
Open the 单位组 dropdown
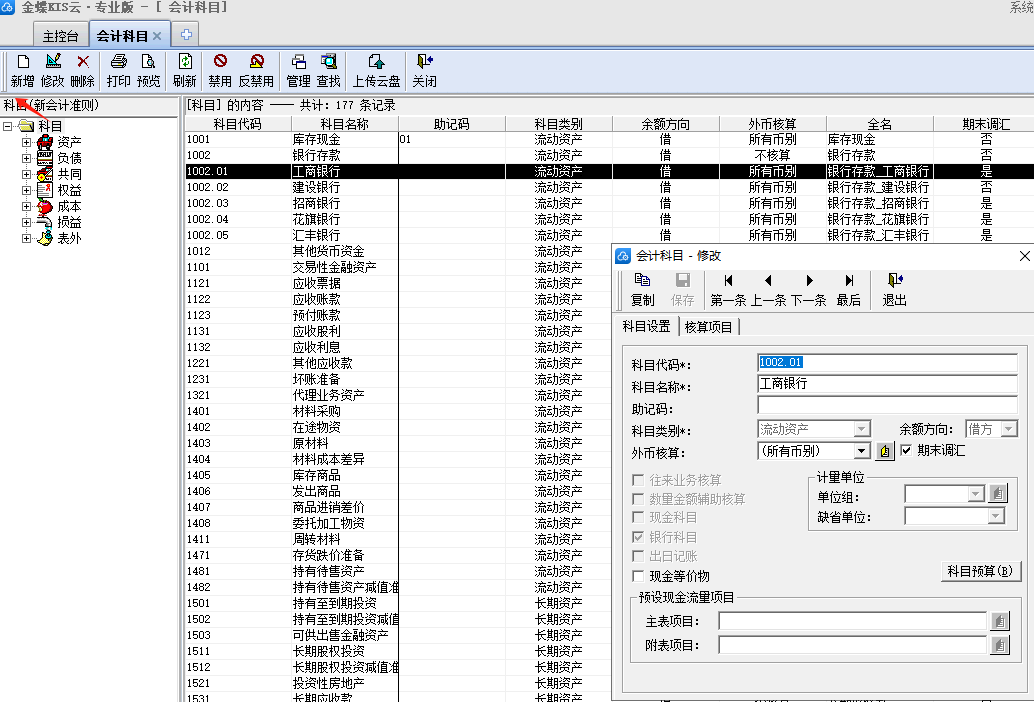(x=976, y=494)
